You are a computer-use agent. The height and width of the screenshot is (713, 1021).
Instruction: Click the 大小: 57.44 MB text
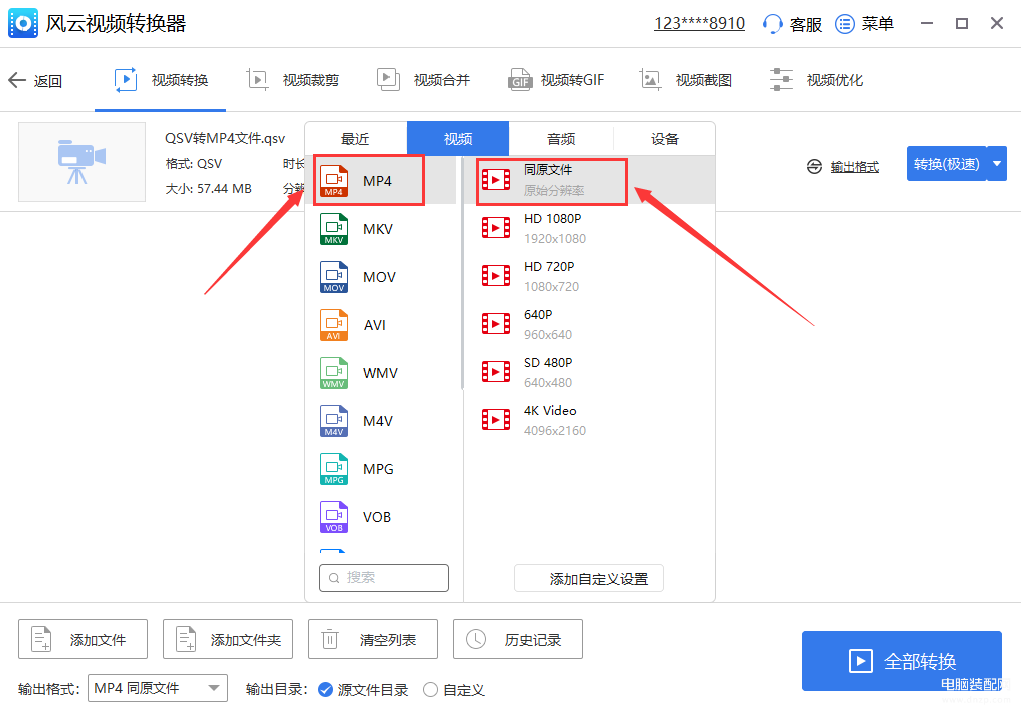208,189
